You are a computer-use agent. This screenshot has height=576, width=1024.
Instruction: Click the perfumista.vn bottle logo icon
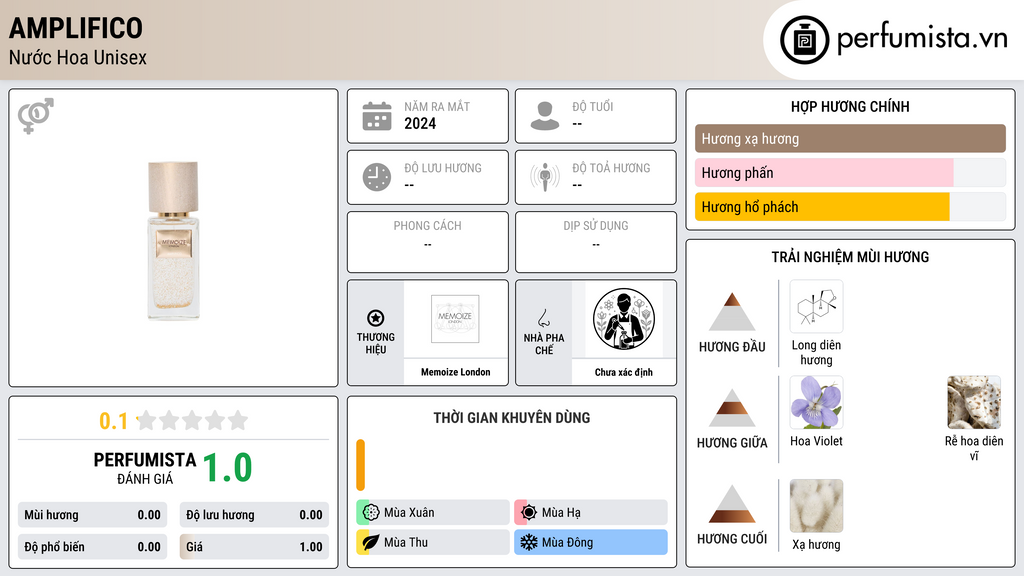804,40
